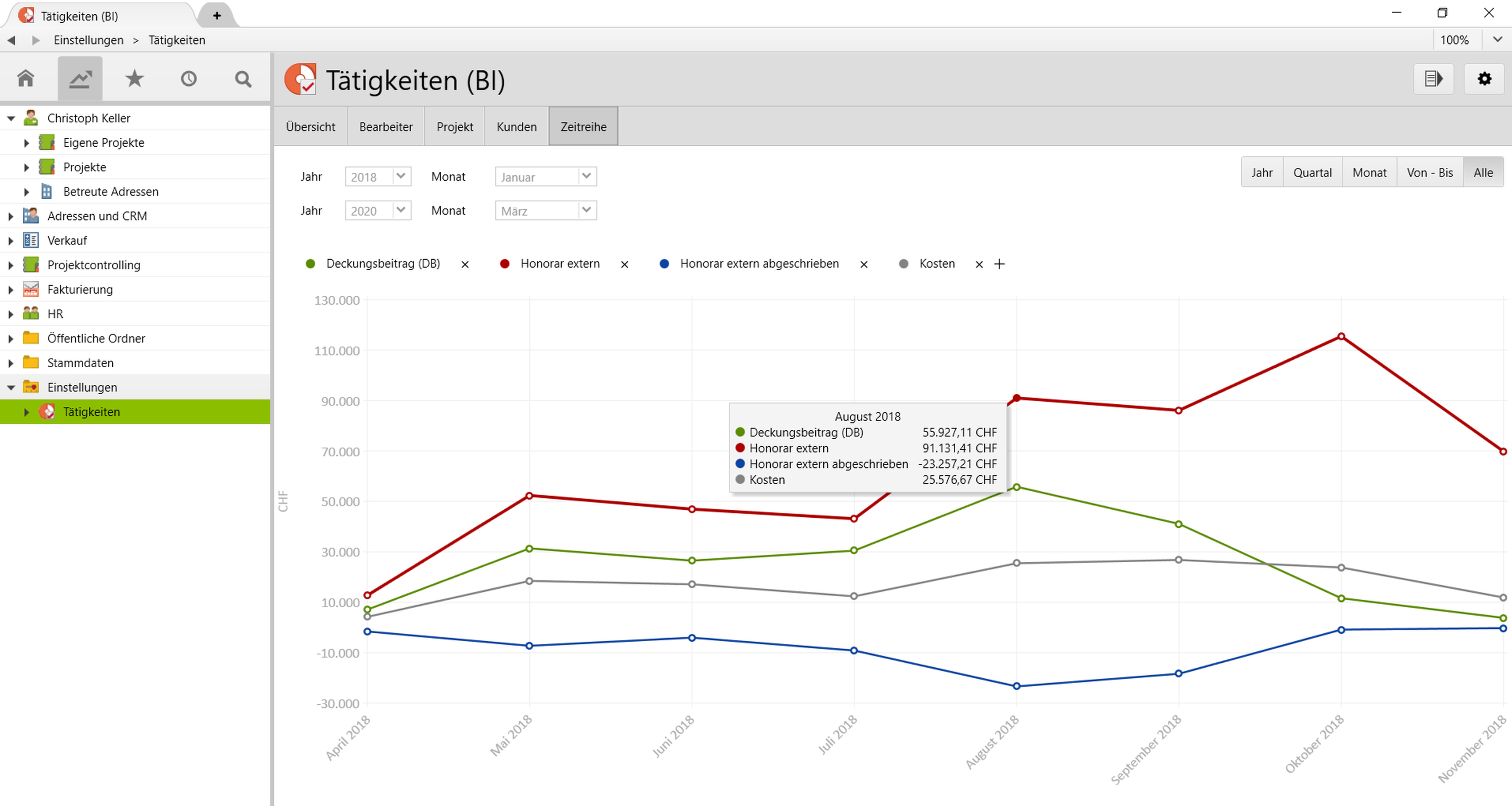Screen dimensions: 1512x806
Task: Open favorites star icon
Action: click(x=135, y=79)
